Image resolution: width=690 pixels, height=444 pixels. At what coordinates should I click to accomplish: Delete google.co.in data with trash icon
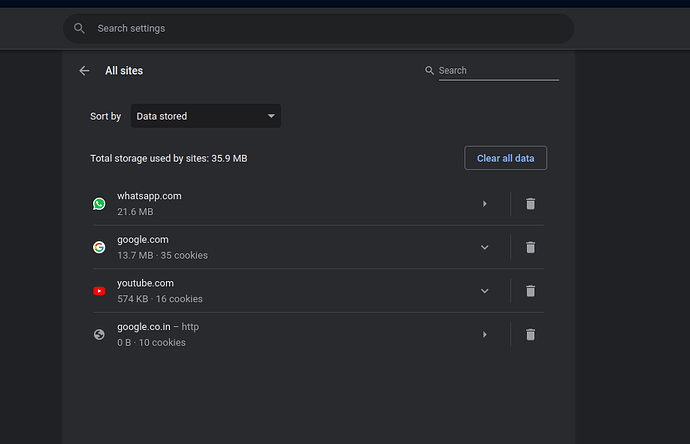click(x=531, y=334)
